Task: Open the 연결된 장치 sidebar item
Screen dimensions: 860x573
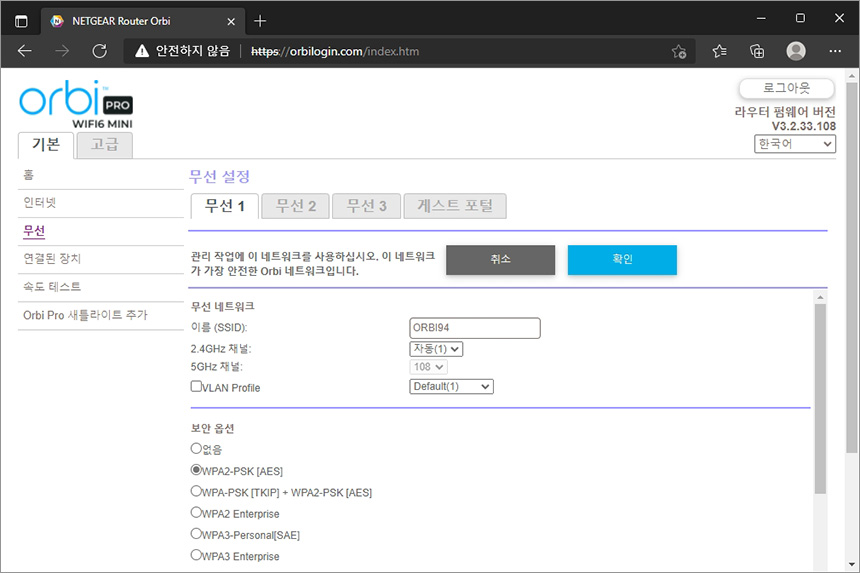Action: tap(52, 259)
